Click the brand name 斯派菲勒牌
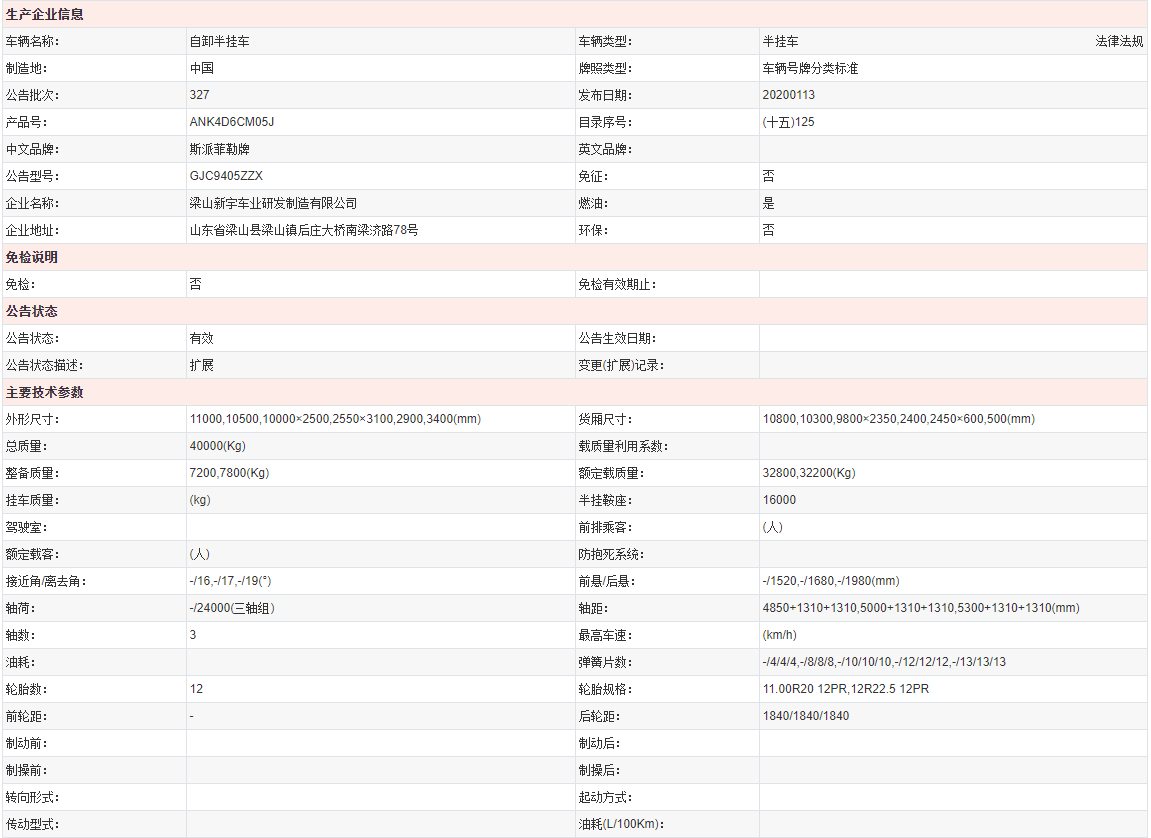 (219, 149)
